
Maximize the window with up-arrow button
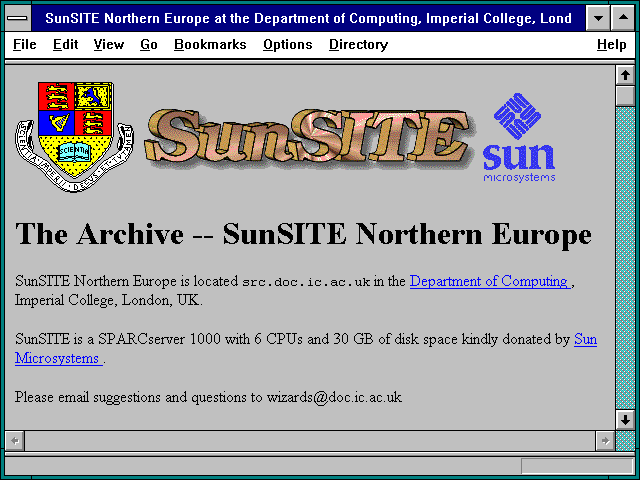click(x=623, y=18)
